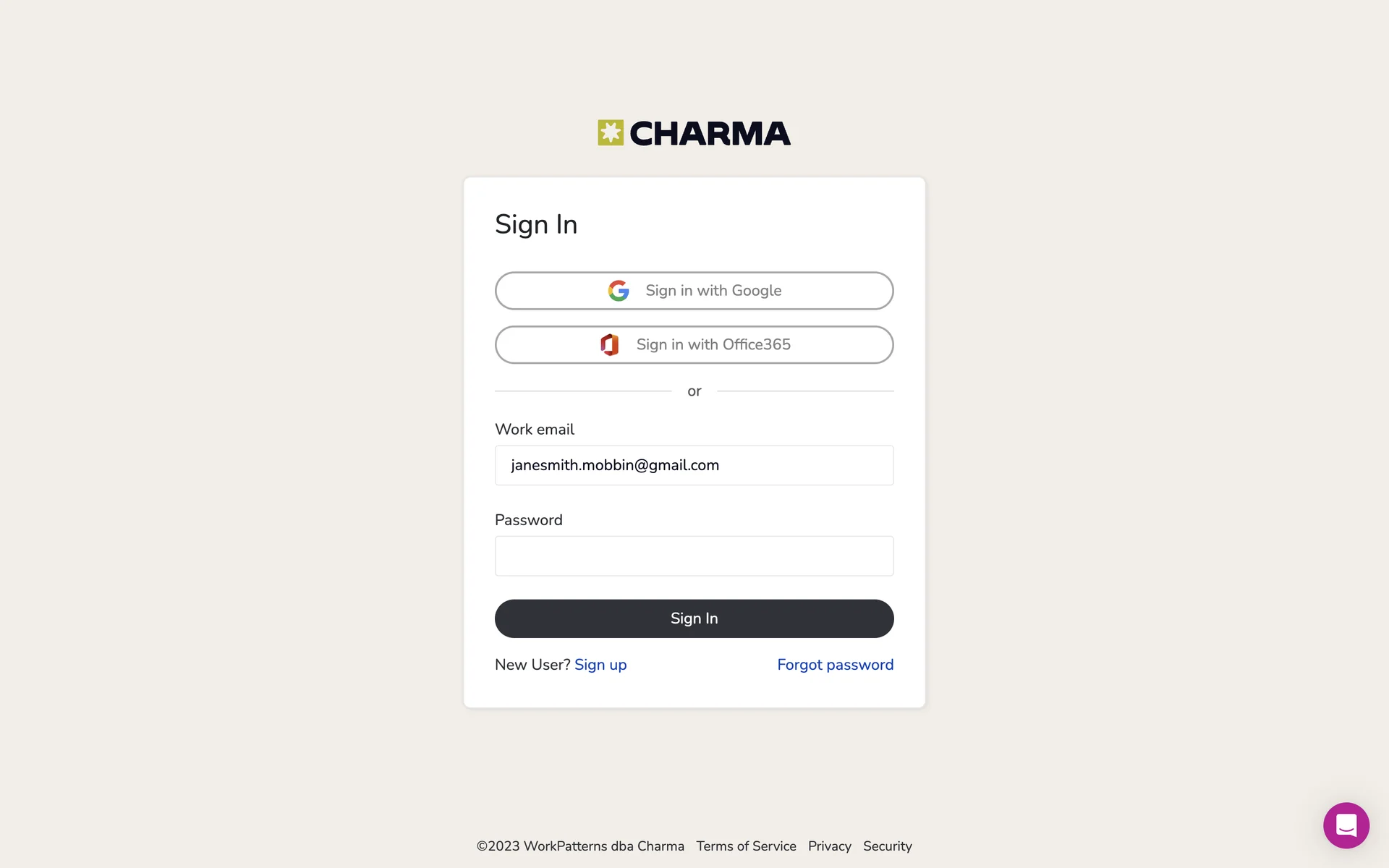Viewport: 1389px width, 868px height.
Task: Click the Google G logo icon
Action: point(619,291)
